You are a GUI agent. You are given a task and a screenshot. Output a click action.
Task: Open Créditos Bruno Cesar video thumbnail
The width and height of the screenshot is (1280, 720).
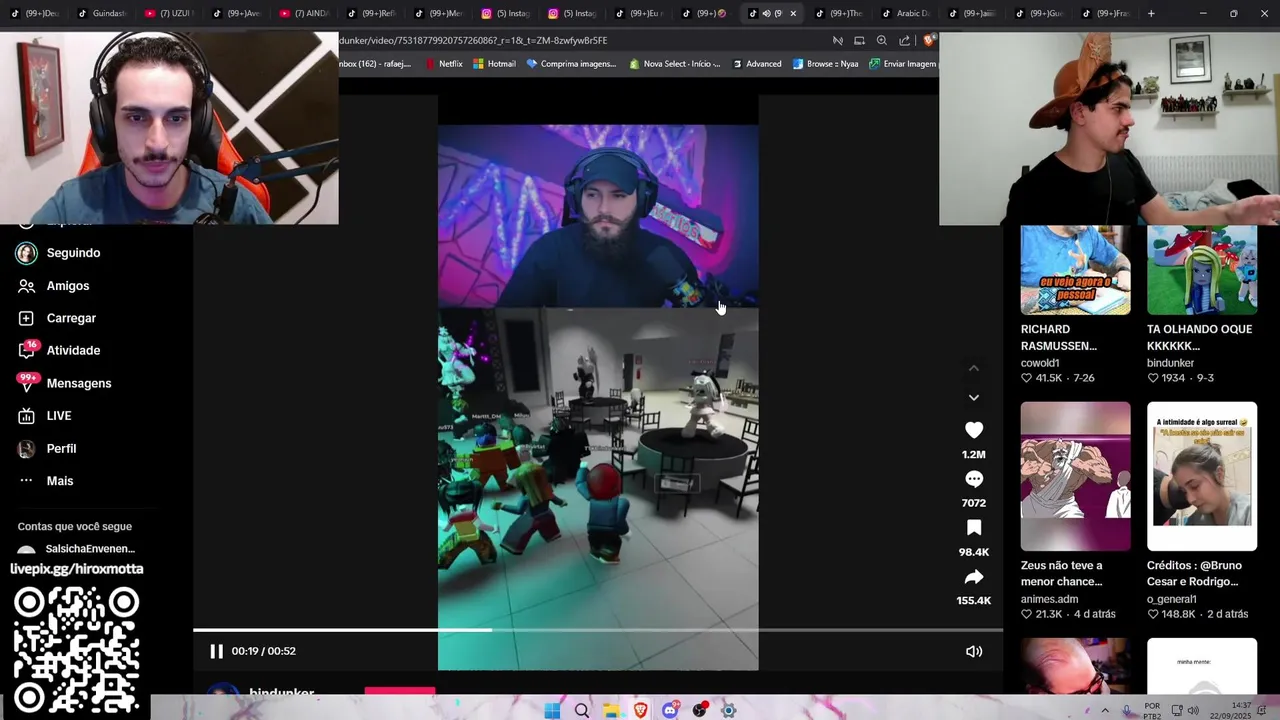pos(1202,476)
